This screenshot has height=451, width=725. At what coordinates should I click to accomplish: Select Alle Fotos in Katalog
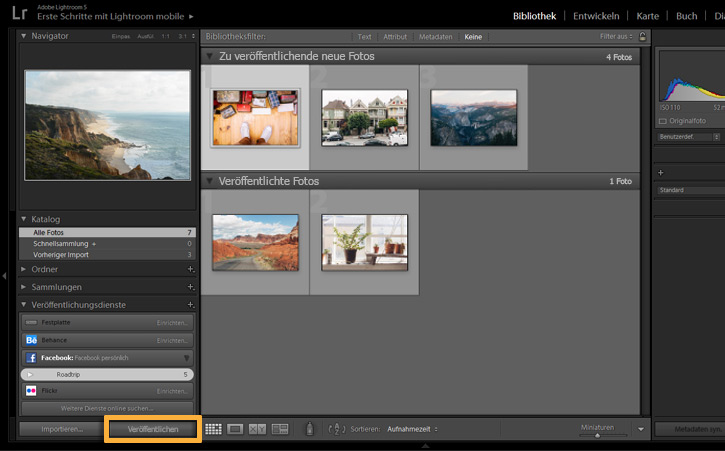(x=107, y=232)
